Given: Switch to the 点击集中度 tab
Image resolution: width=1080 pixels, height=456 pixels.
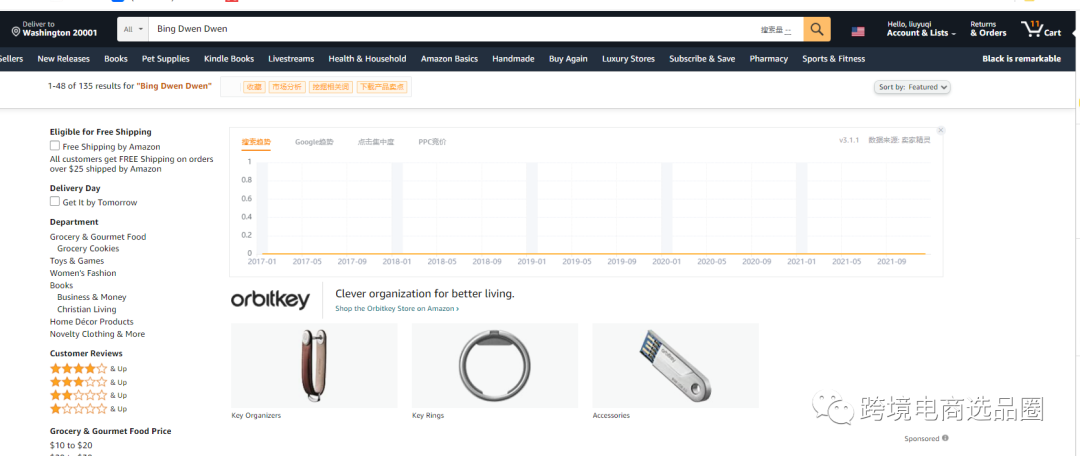Looking at the screenshot, I should tap(375, 142).
